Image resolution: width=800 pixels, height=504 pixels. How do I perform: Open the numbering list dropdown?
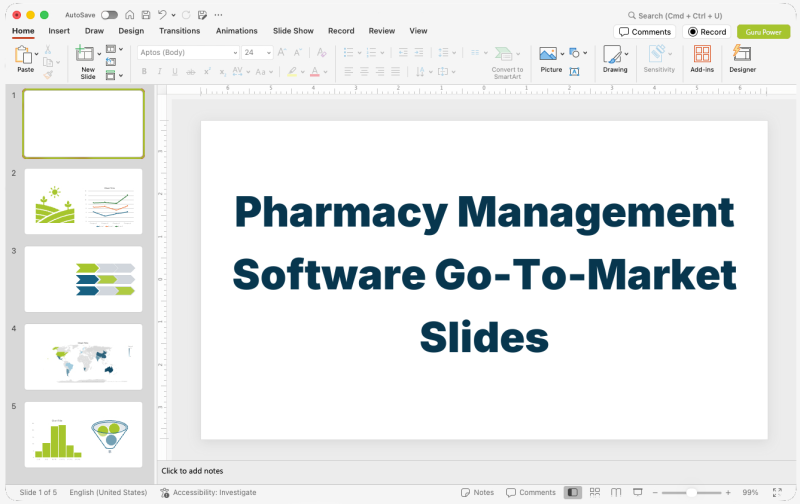tap(383, 53)
